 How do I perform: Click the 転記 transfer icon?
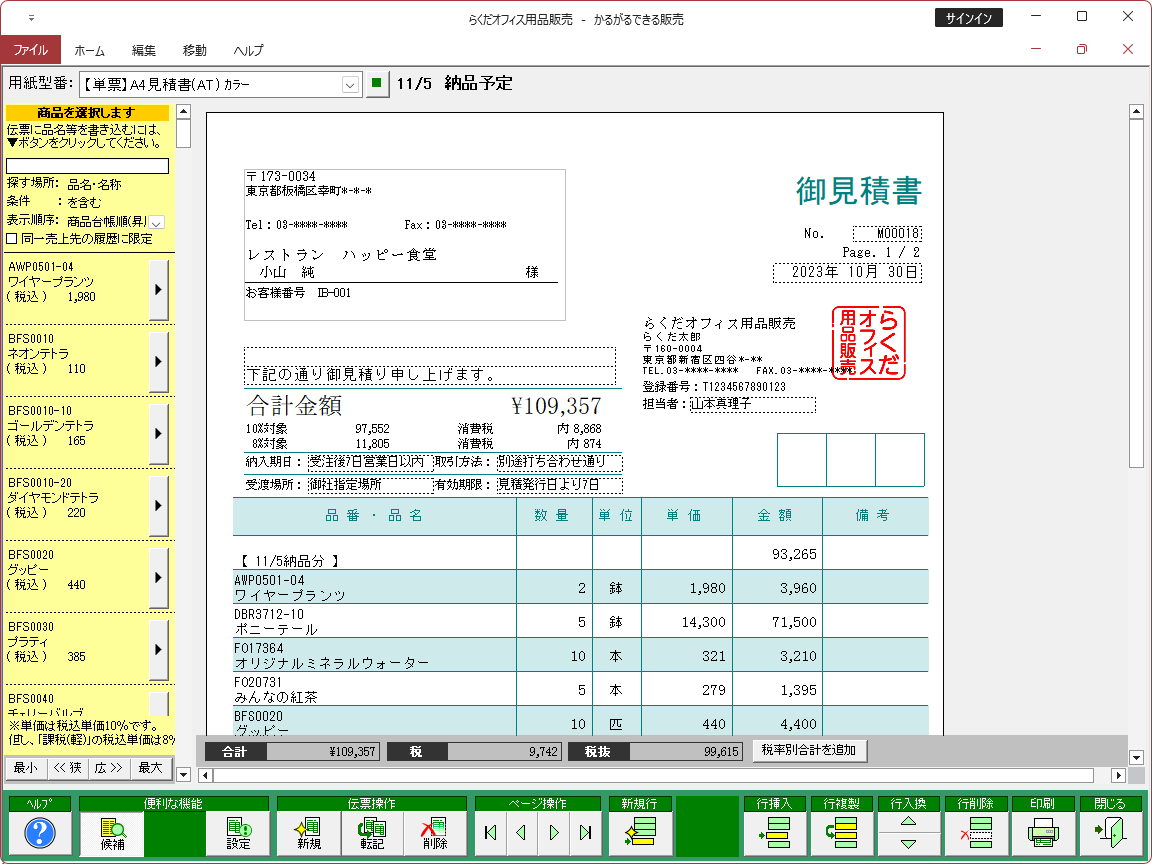[x=373, y=832]
